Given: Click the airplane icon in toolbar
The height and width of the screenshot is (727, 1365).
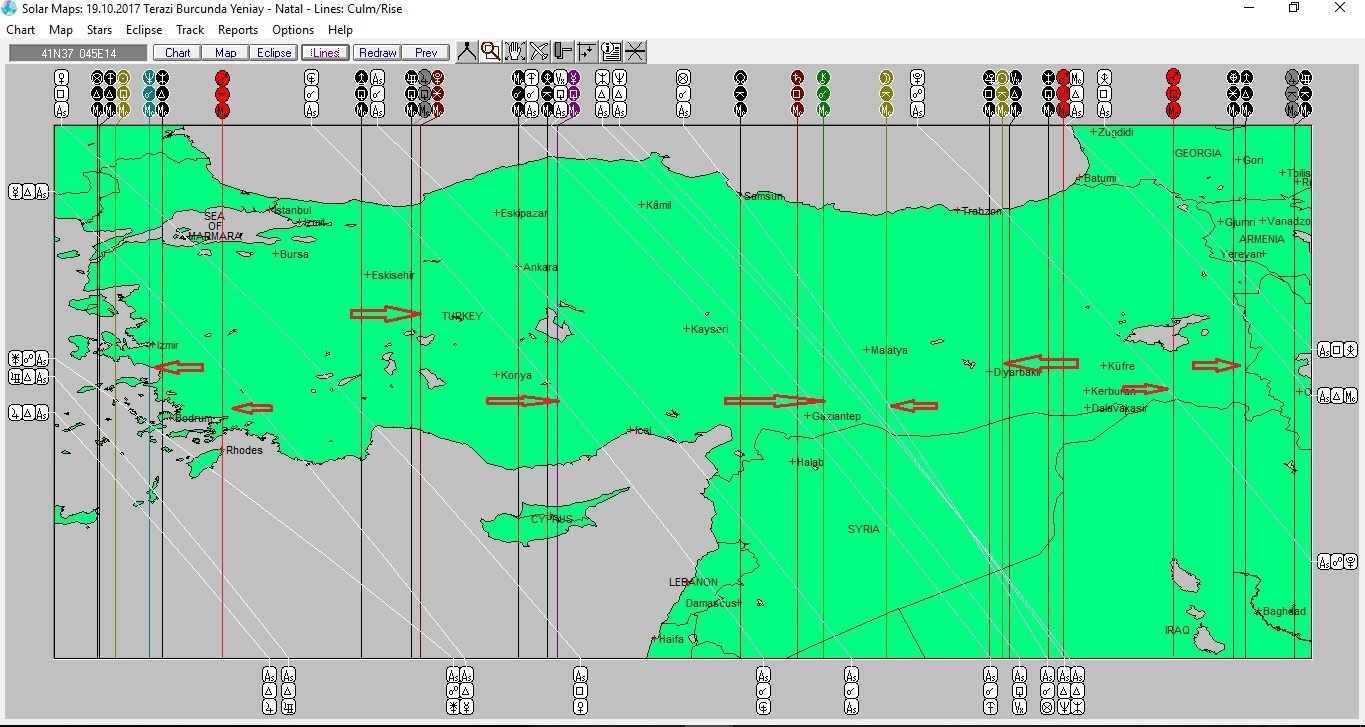Looking at the screenshot, I should [x=539, y=52].
